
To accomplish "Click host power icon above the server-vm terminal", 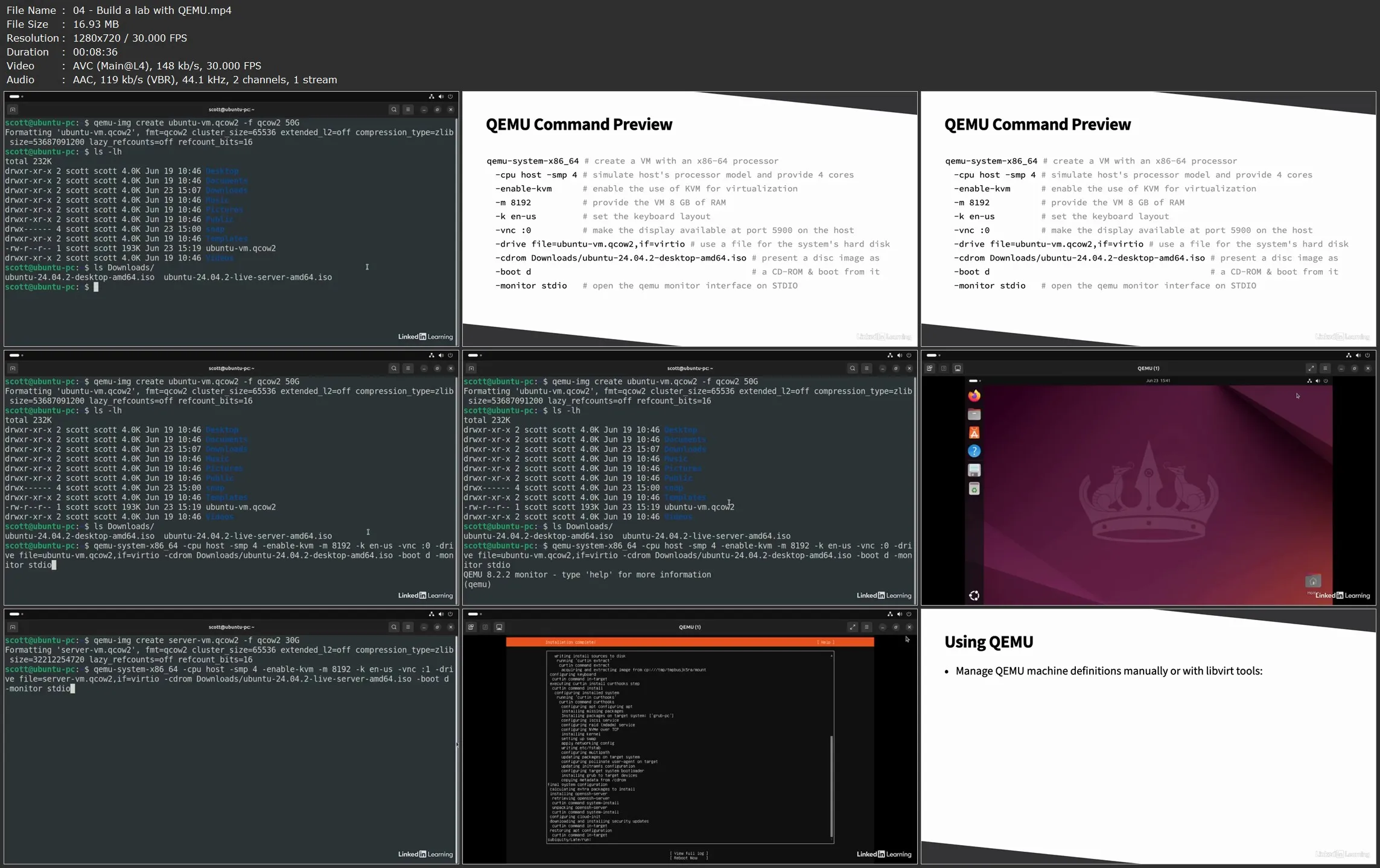I will pyautogui.click(x=450, y=614).
